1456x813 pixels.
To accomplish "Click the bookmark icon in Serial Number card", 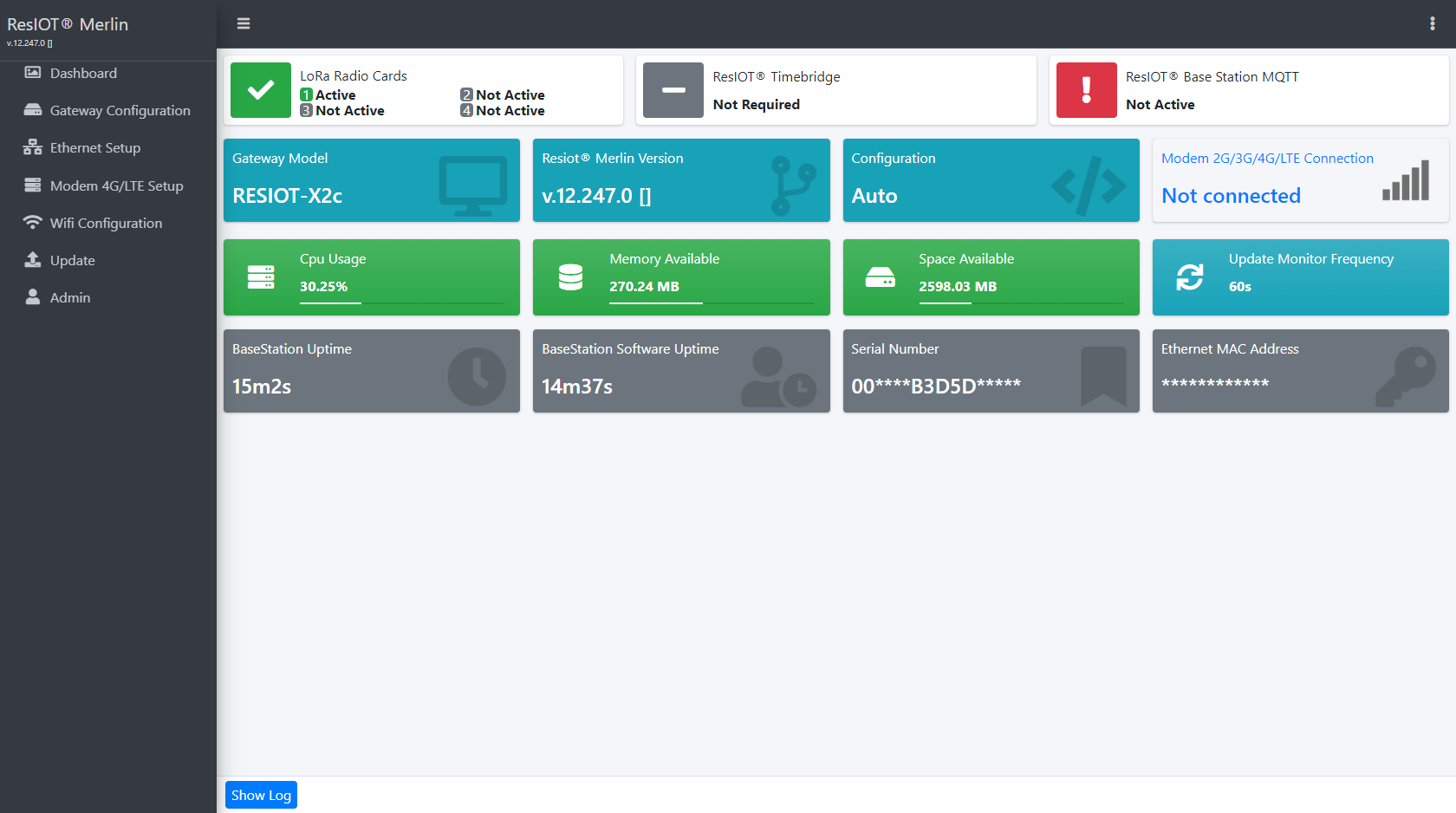I will click(x=1104, y=377).
